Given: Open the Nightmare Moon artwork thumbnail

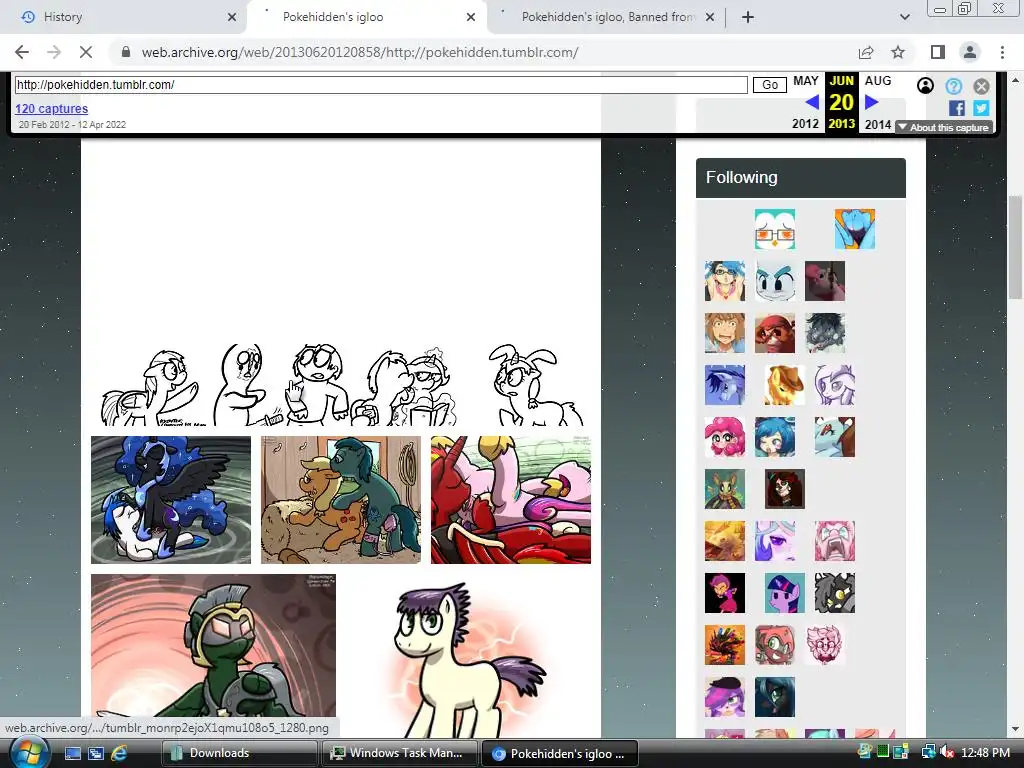Looking at the screenshot, I should (171, 500).
